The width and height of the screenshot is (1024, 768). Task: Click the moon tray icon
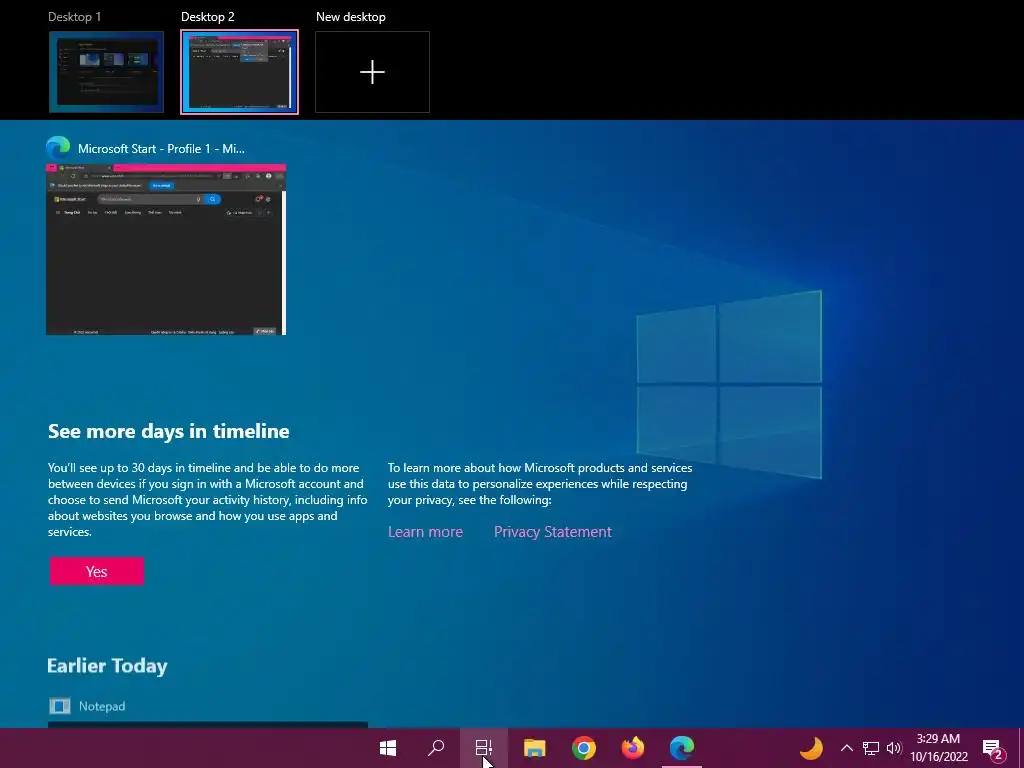812,748
